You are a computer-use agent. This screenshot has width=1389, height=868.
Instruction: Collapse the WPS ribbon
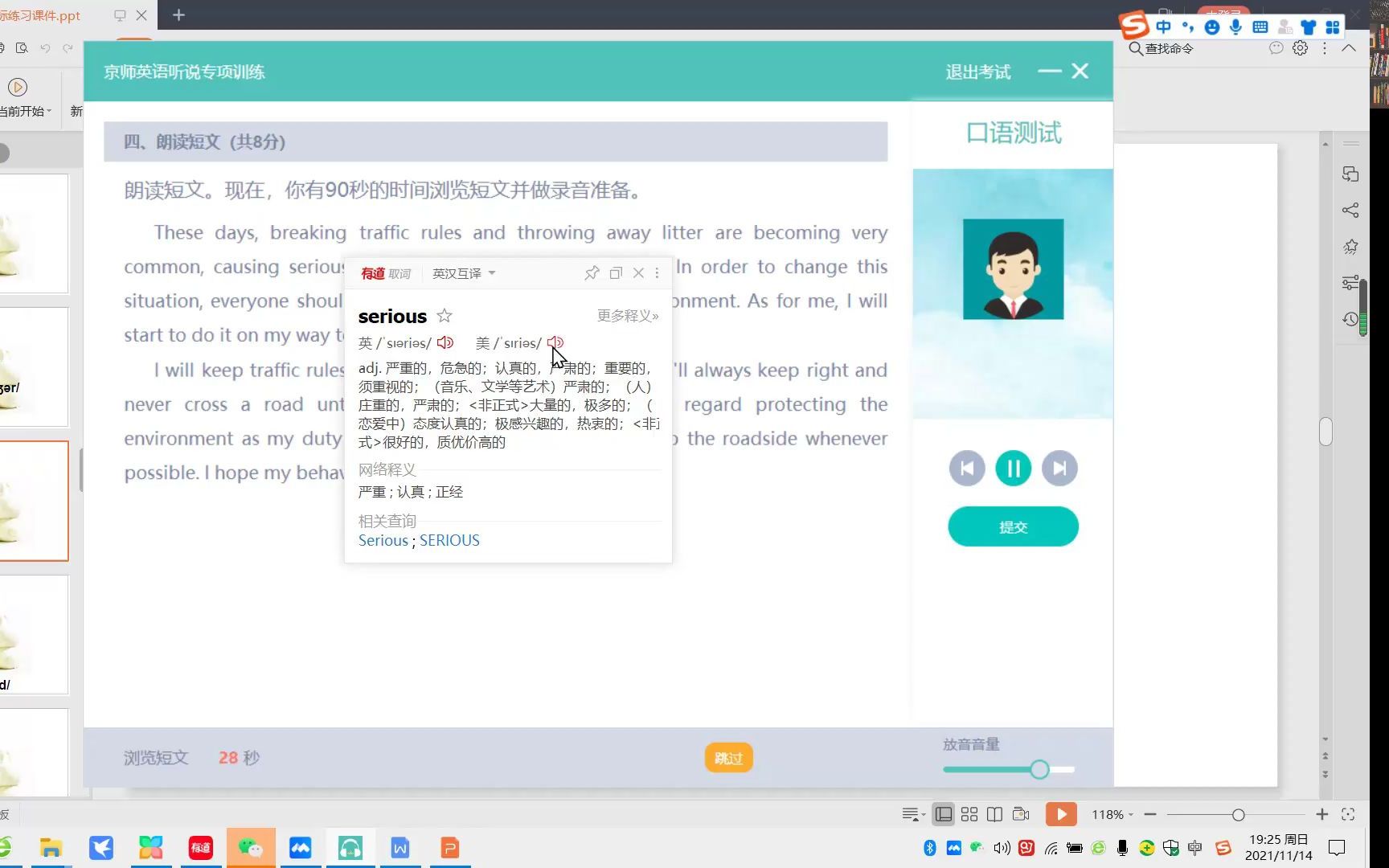(1349, 48)
